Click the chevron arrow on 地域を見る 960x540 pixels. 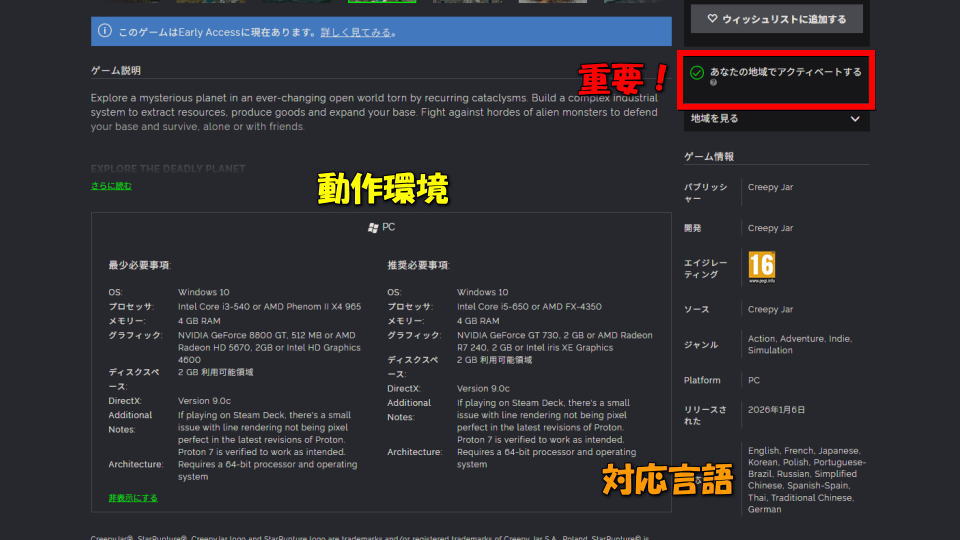coord(854,118)
